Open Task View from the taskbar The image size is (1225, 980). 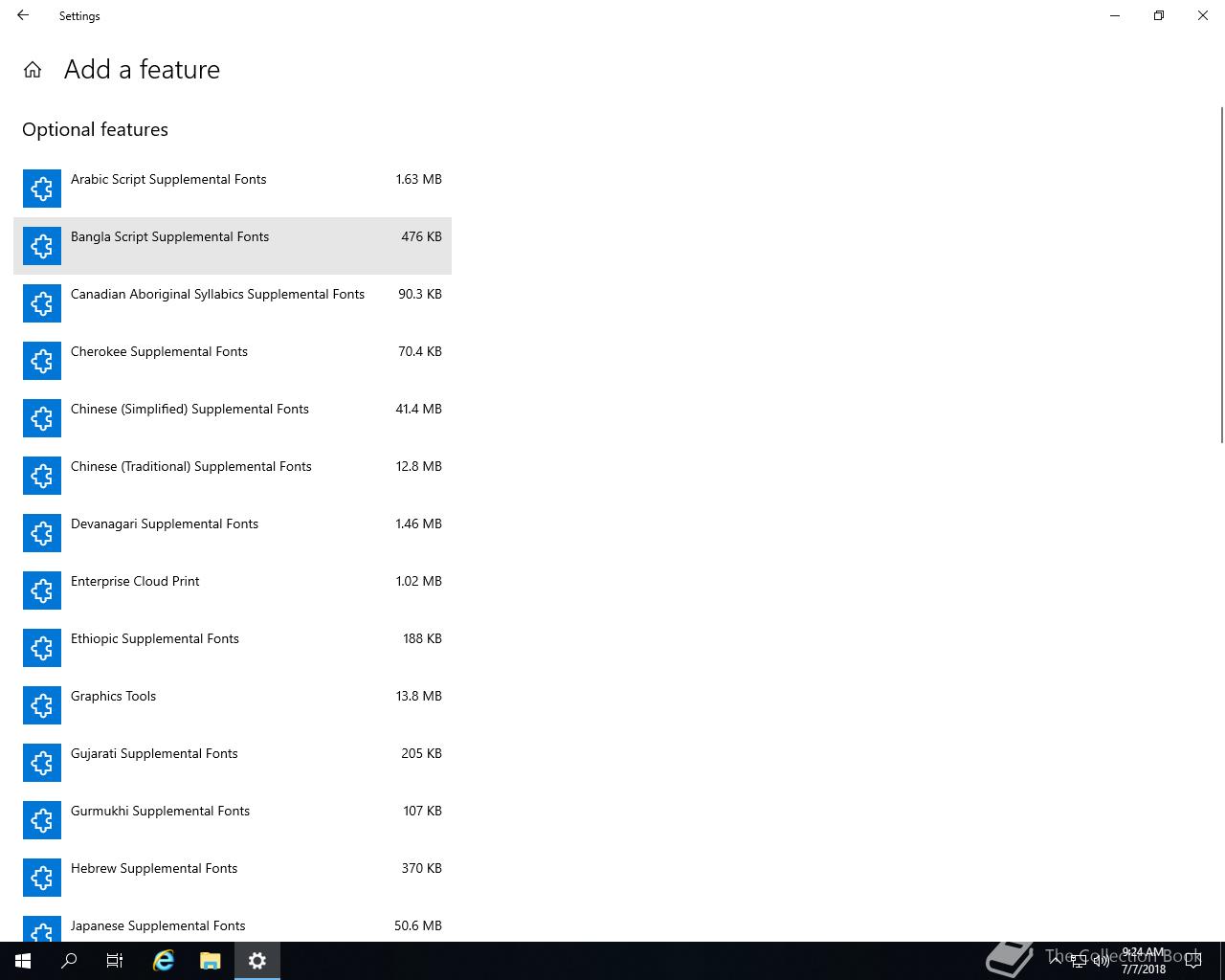click(115, 961)
